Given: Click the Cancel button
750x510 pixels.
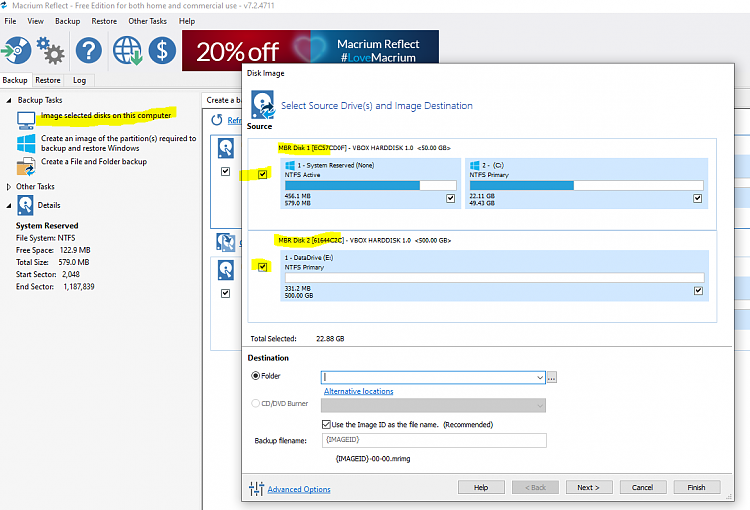Looking at the screenshot, I should click(x=642, y=488).
